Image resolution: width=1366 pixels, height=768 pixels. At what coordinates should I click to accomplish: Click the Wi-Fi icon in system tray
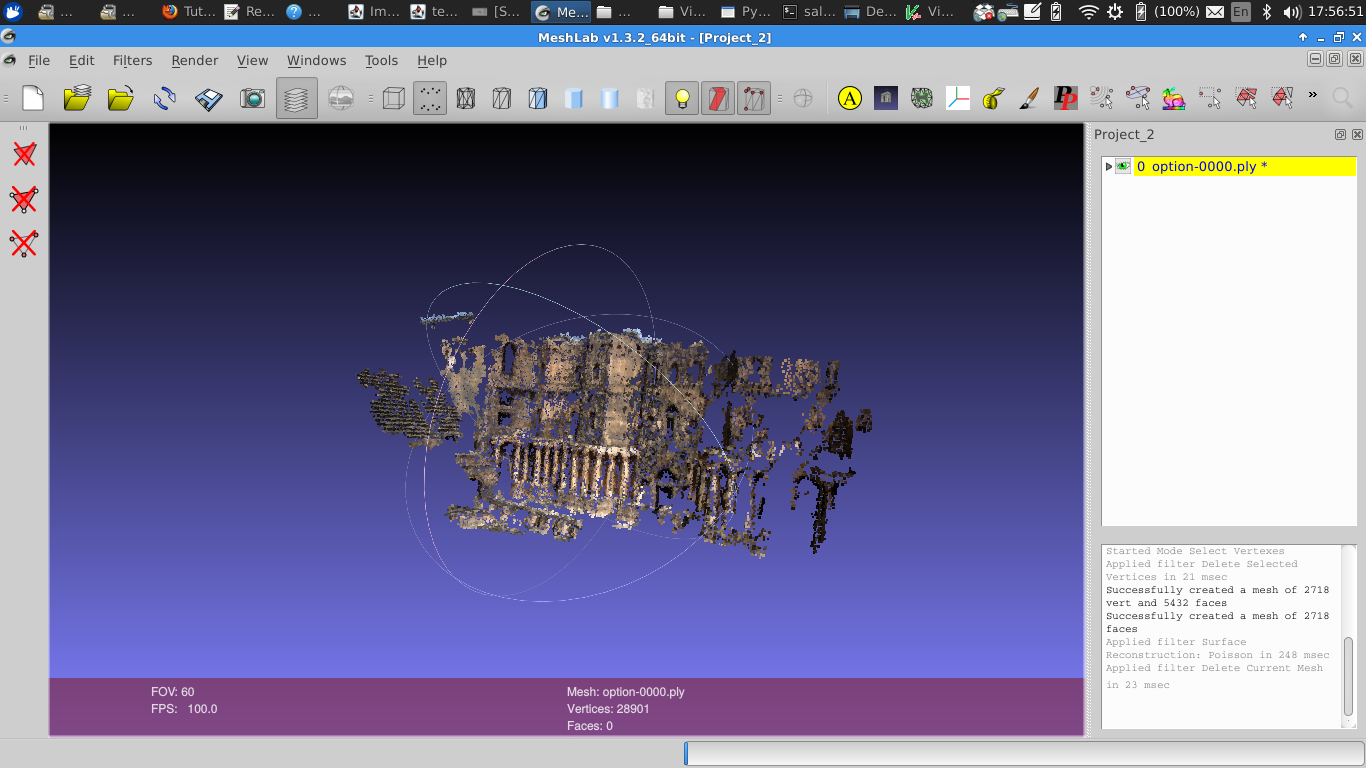1088,12
